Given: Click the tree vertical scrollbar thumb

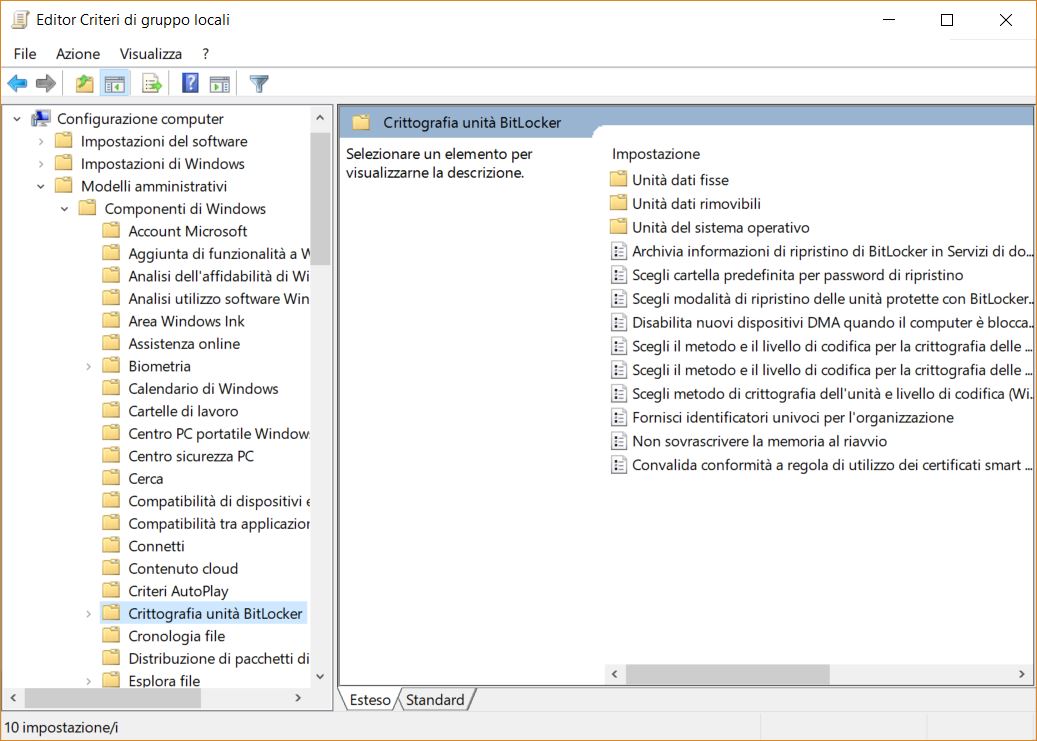Looking at the screenshot, I should point(320,198).
